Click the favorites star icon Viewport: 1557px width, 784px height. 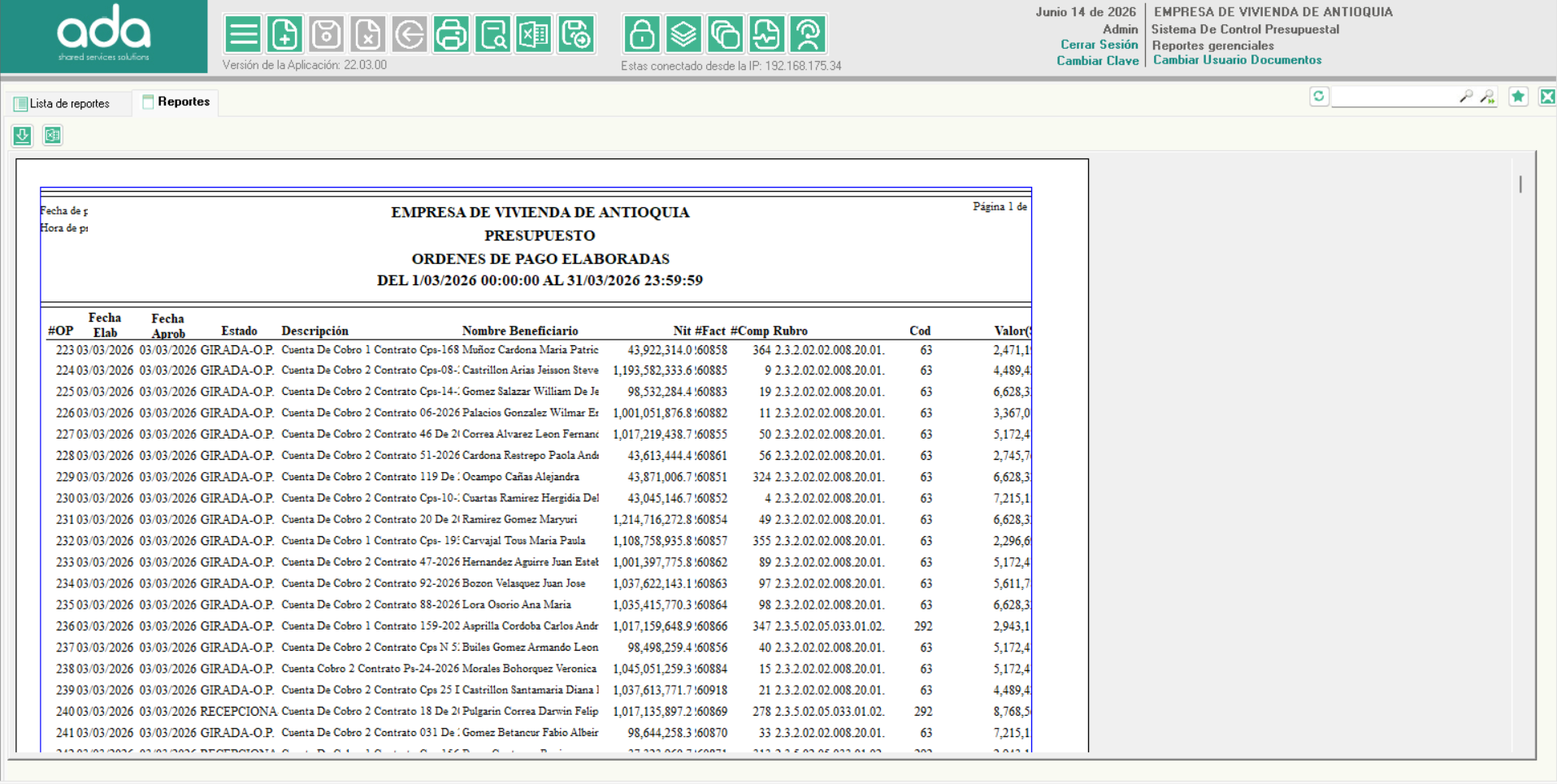1518,97
